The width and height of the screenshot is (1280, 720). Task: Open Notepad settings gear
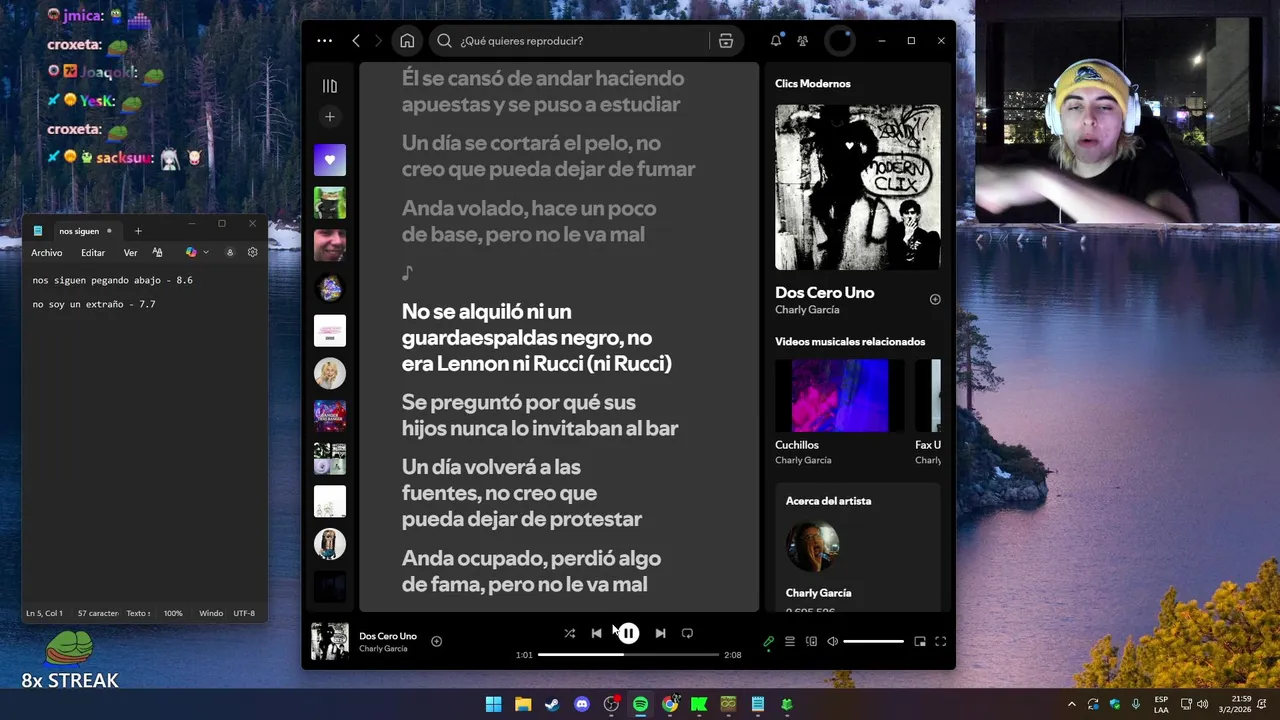[252, 253]
